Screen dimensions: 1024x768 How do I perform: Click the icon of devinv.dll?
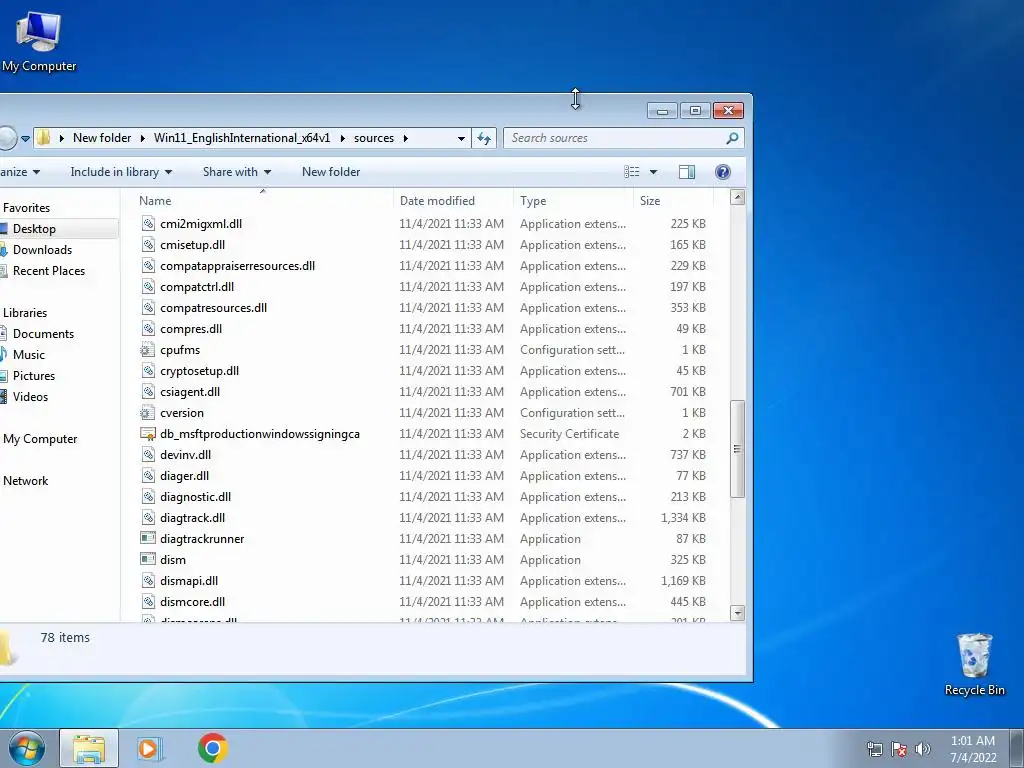coord(148,455)
